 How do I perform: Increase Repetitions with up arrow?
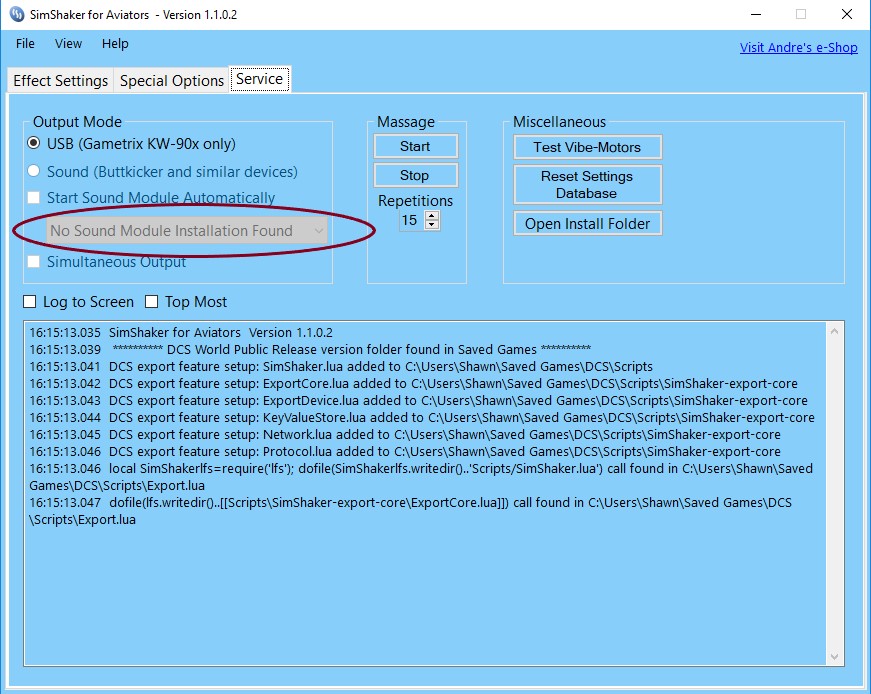[x=432, y=216]
